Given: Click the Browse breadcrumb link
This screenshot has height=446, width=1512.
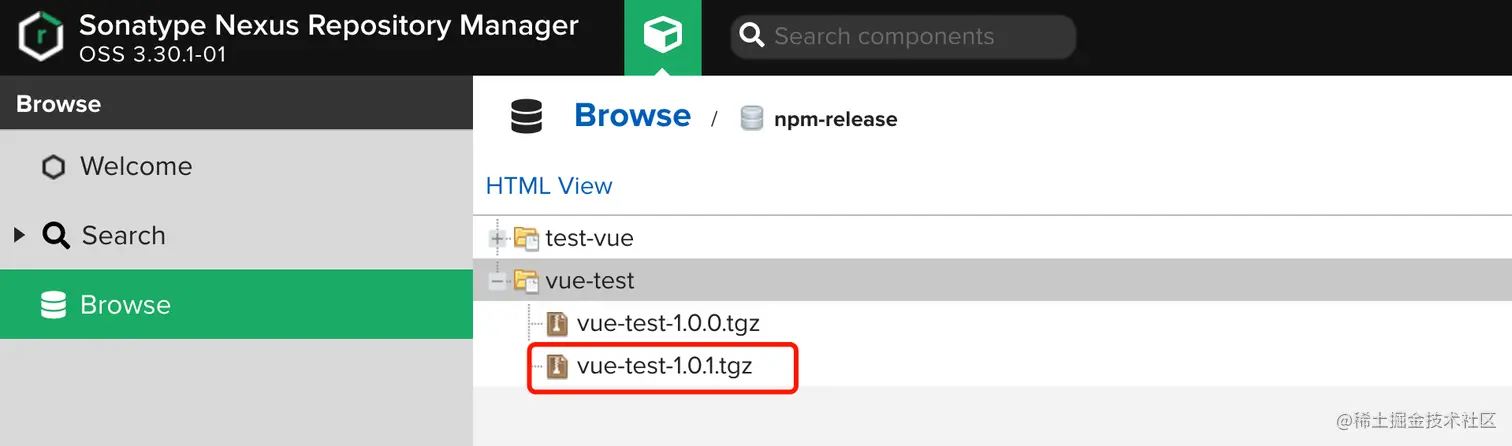Looking at the screenshot, I should (x=632, y=116).
